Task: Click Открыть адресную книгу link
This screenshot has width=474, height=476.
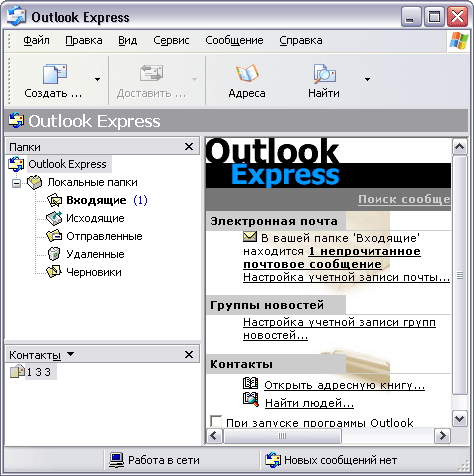Action: 345,385
